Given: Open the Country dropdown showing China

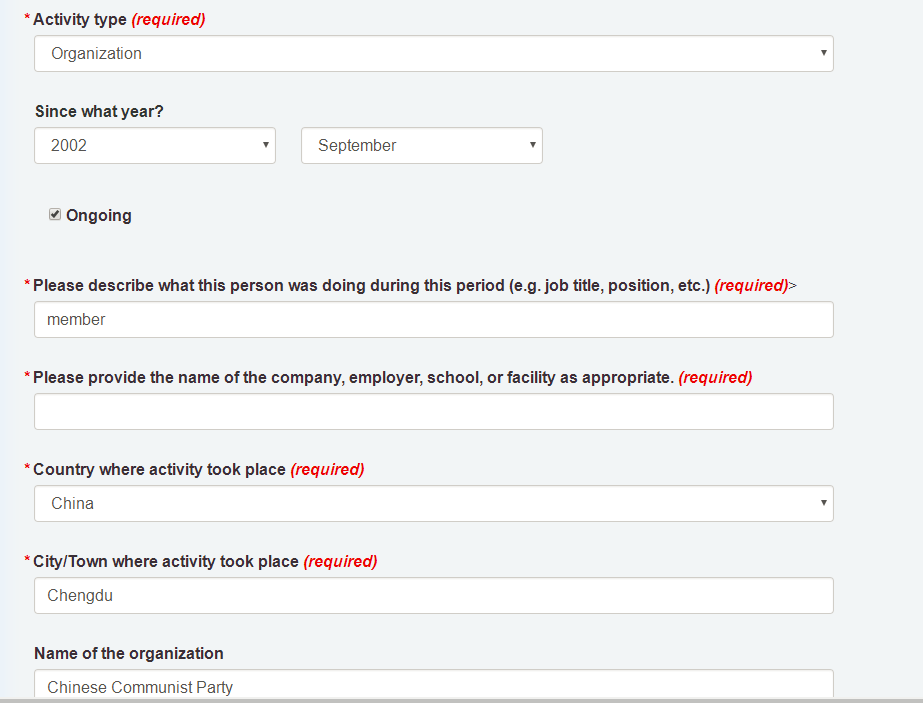Looking at the screenshot, I should coord(433,503).
